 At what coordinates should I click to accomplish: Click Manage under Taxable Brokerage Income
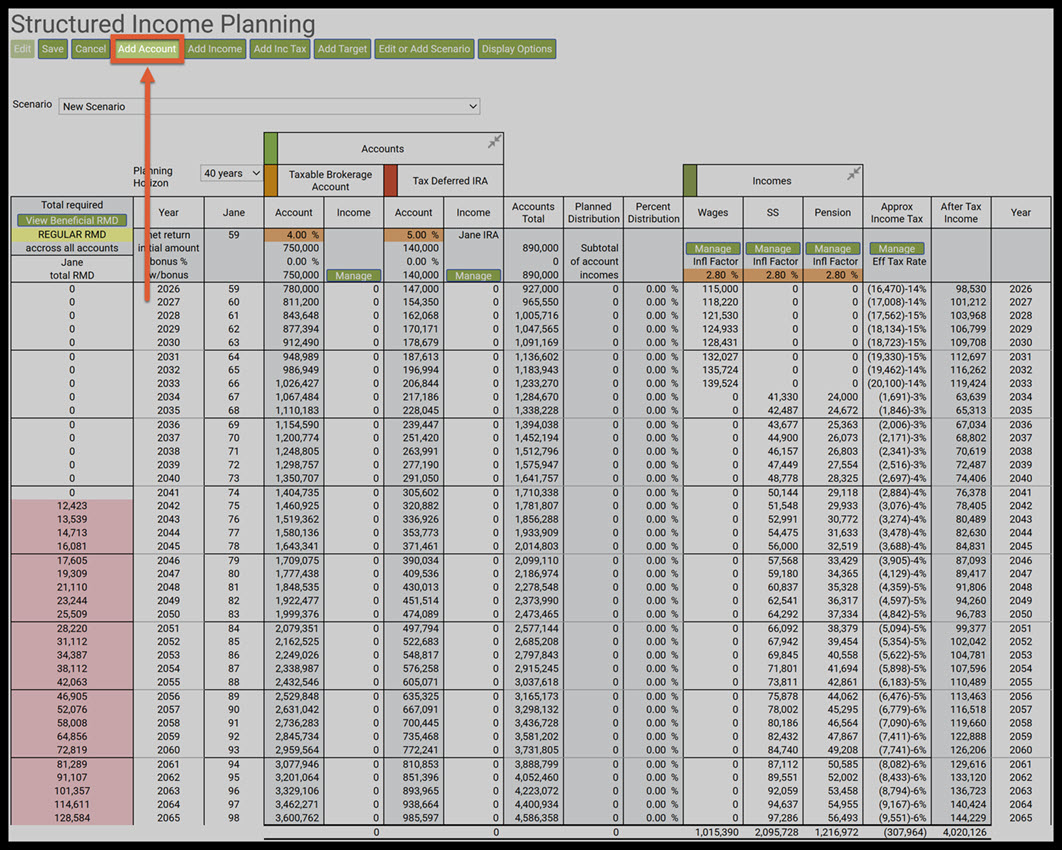pos(354,276)
